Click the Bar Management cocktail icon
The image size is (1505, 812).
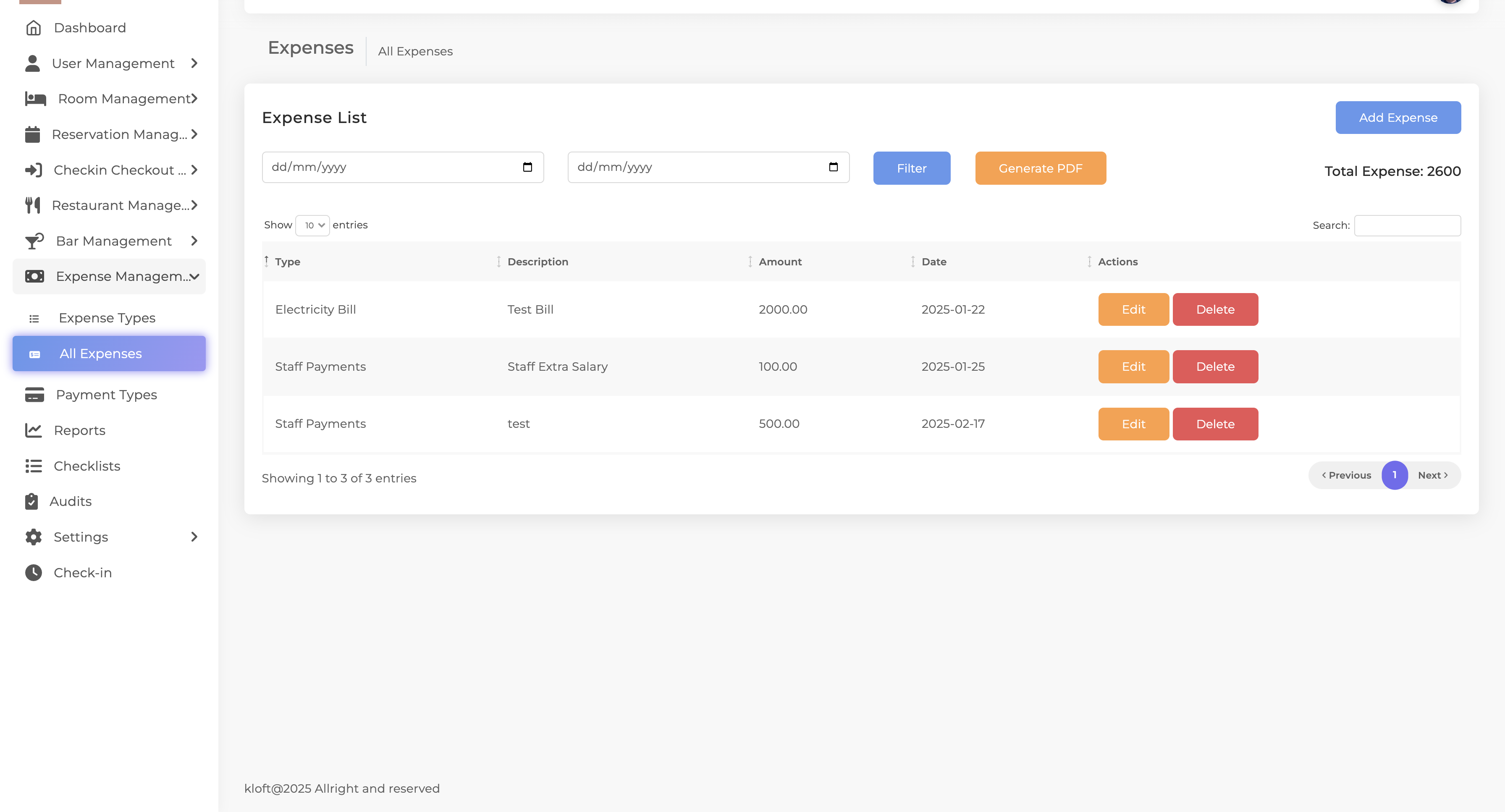pyautogui.click(x=34, y=241)
